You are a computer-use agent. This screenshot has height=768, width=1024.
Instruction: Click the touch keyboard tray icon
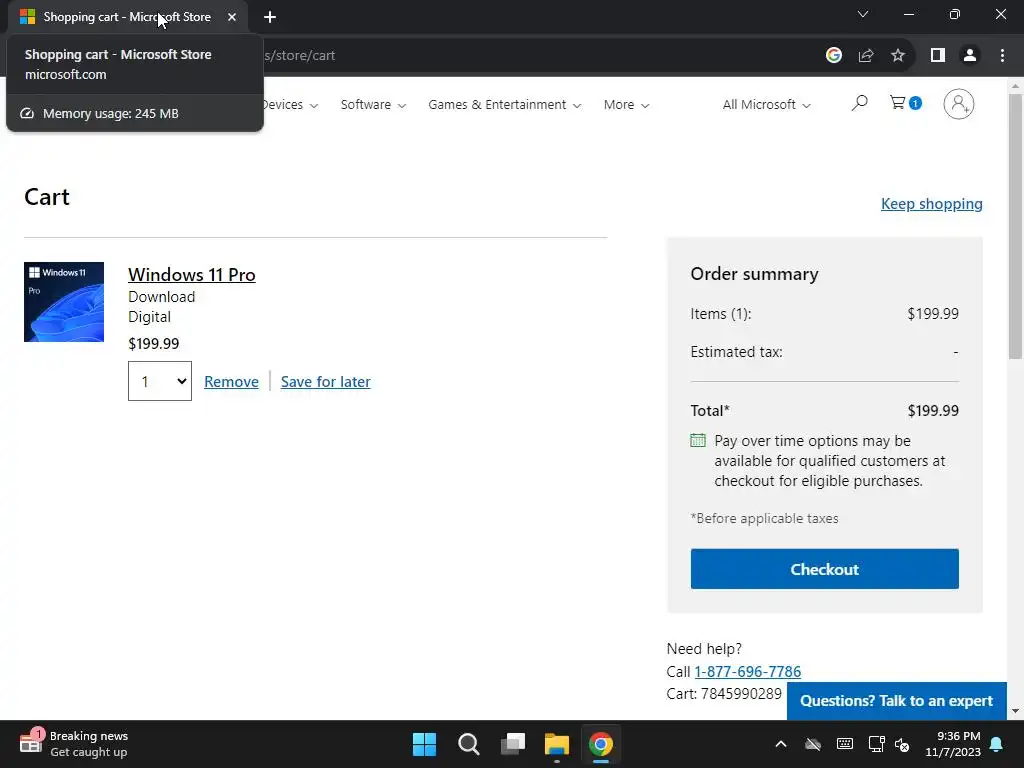(844, 744)
